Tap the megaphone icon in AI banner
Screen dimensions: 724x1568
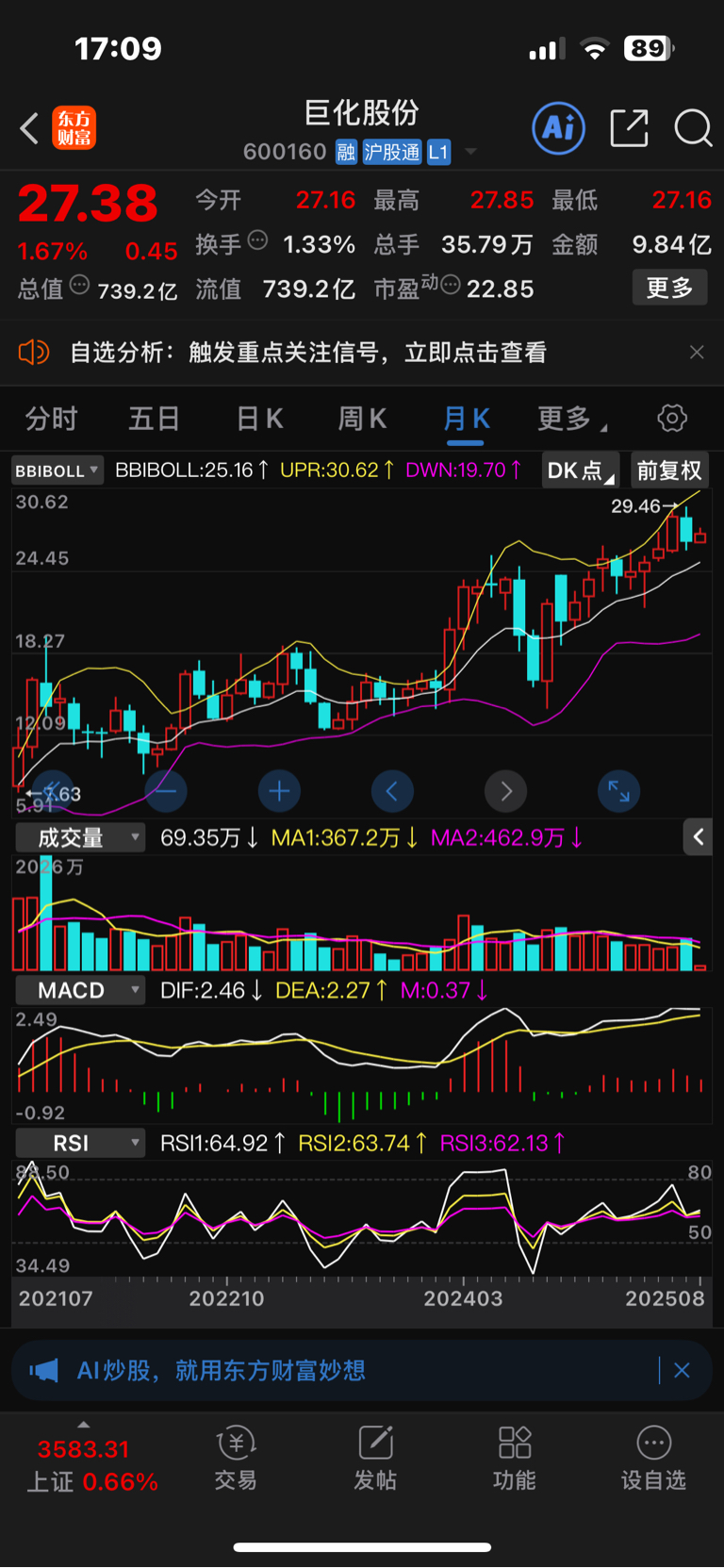43,1370
